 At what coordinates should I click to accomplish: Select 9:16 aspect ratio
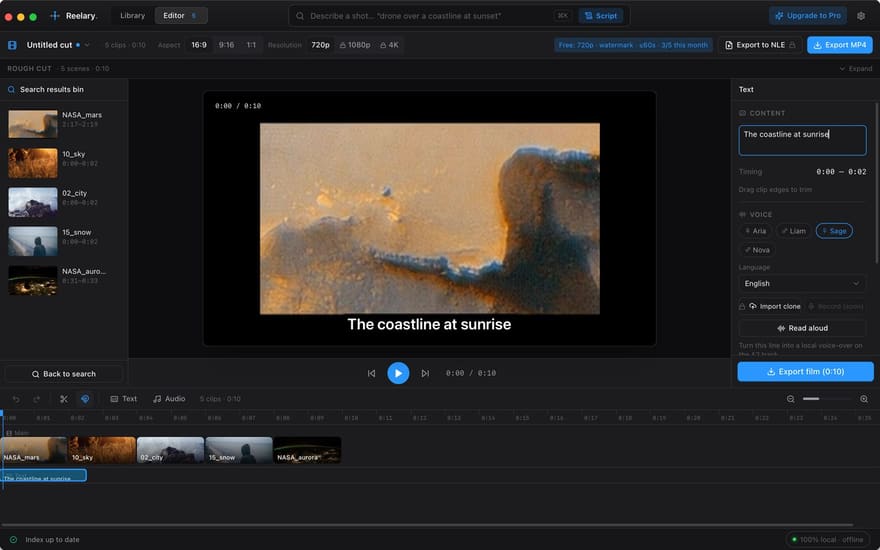[x=226, y=45]
